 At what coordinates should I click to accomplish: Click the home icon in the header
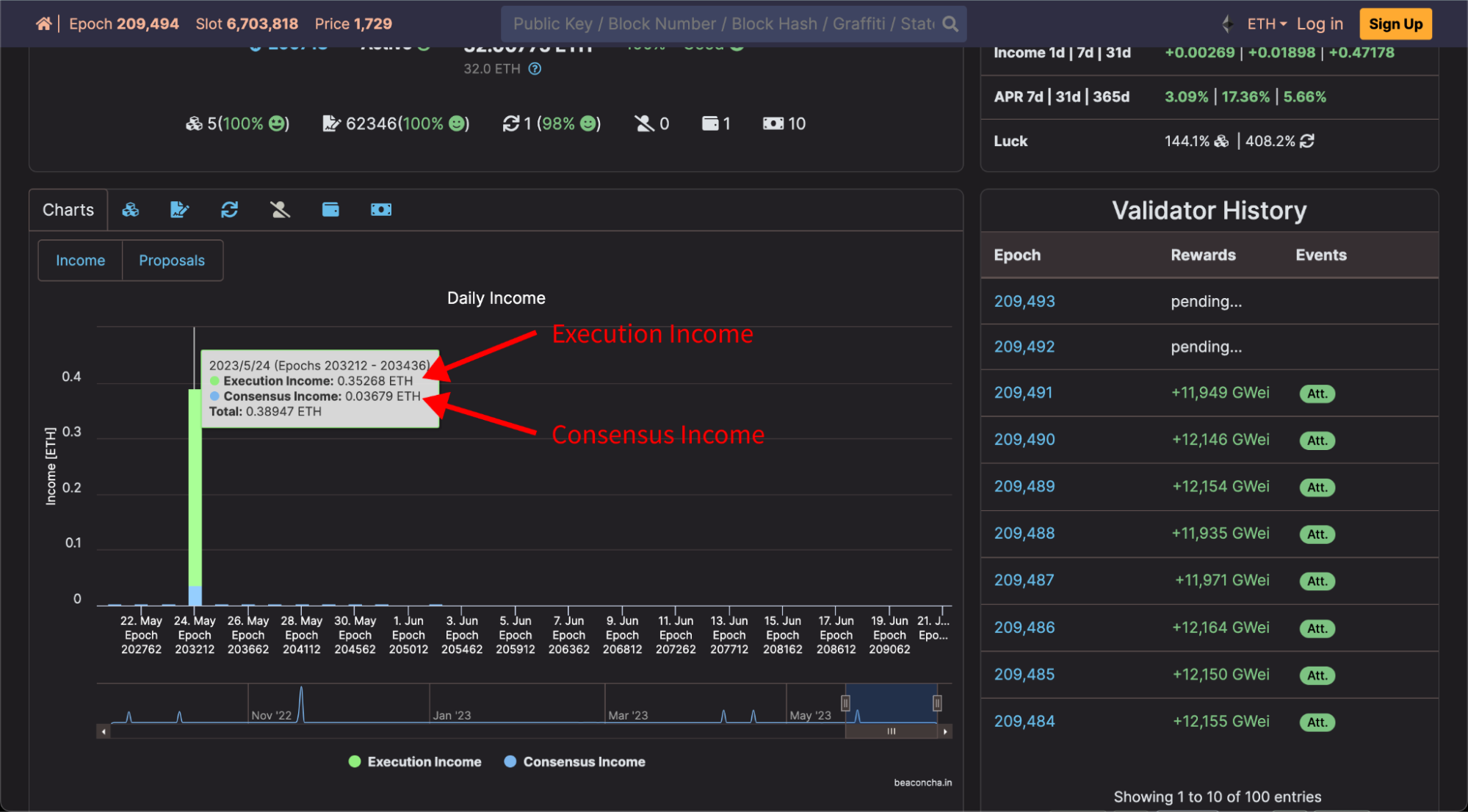tap(43, 23)
